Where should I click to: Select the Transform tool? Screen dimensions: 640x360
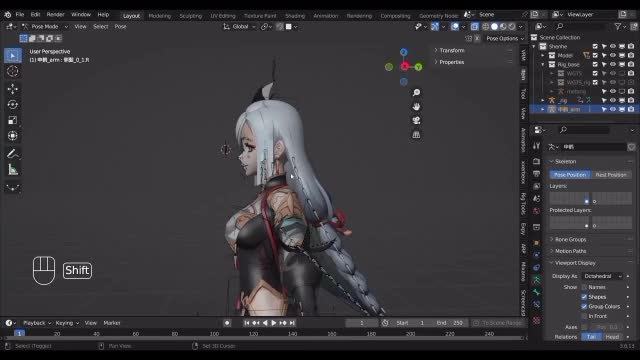click(x=13, y=136)
